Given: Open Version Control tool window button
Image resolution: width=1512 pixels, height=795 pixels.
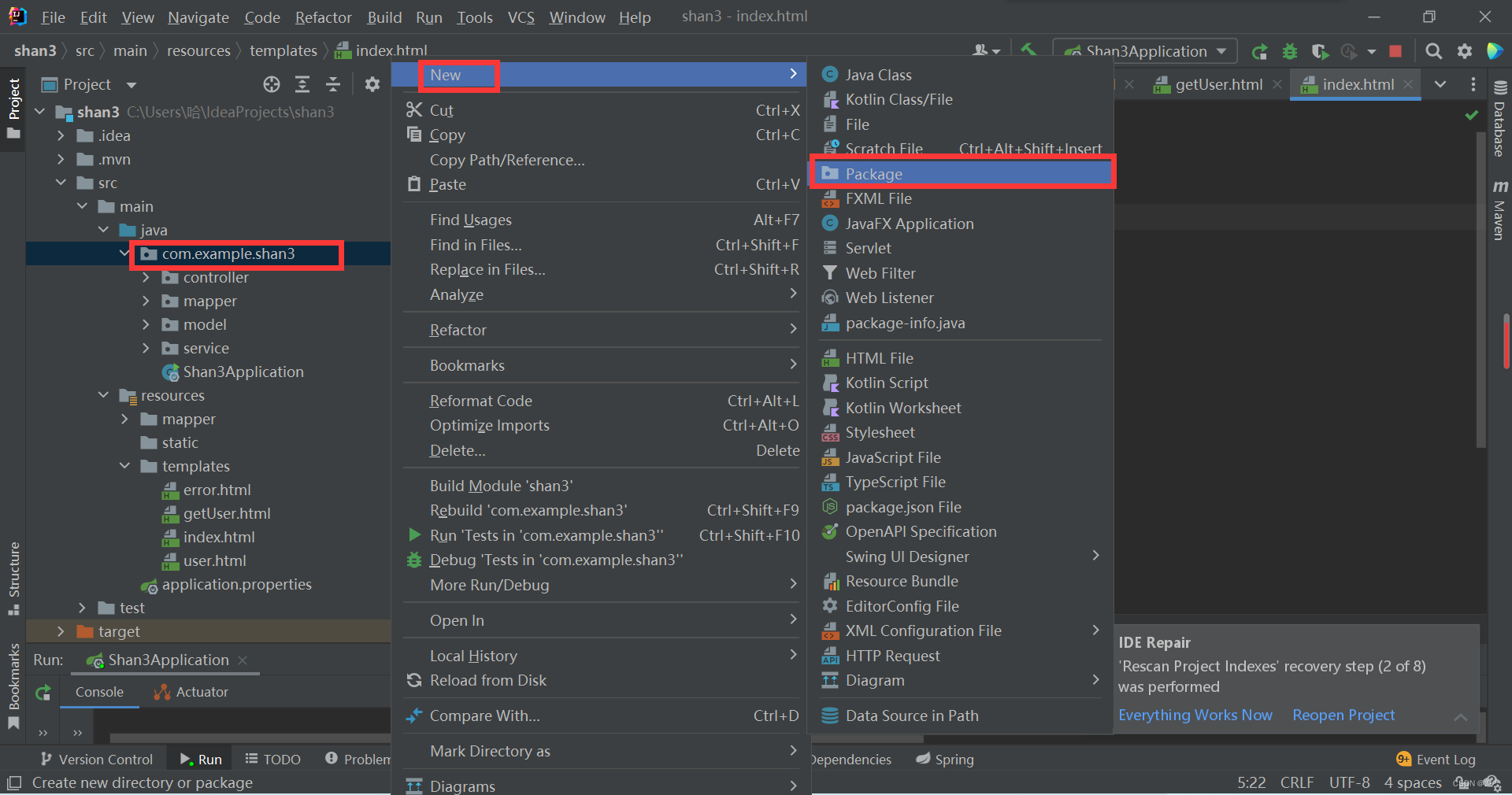Looking at the screenshot, I should pyautogui.click(x=97, y=759).
